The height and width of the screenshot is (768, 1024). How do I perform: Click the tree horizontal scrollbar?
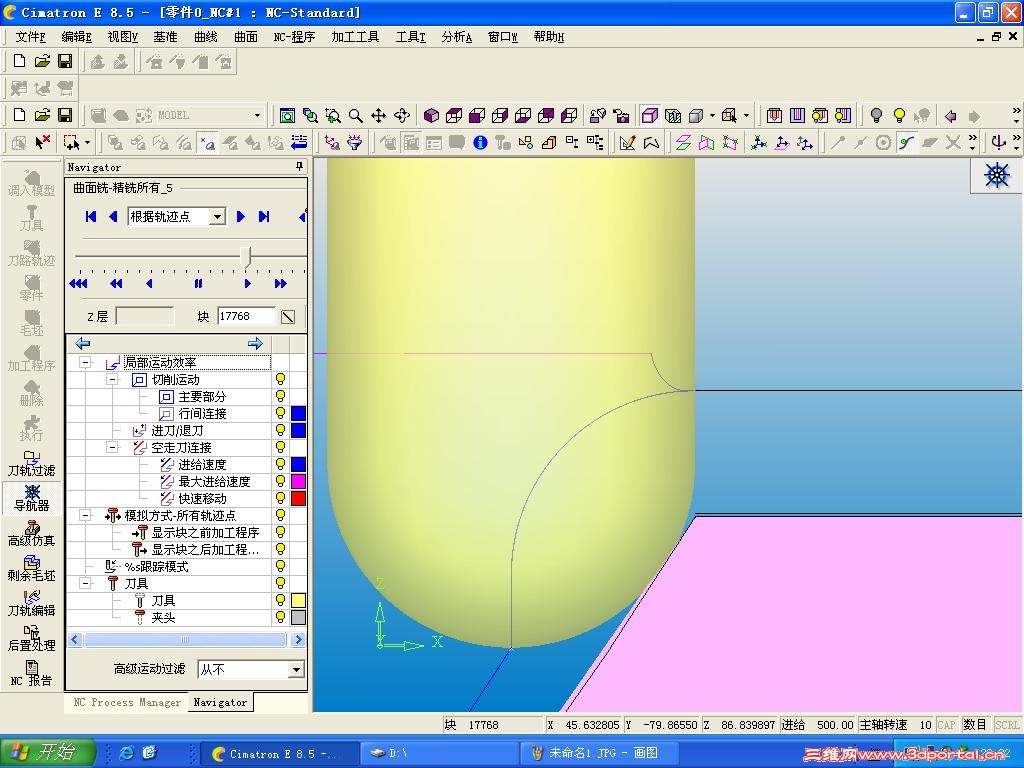186,640
